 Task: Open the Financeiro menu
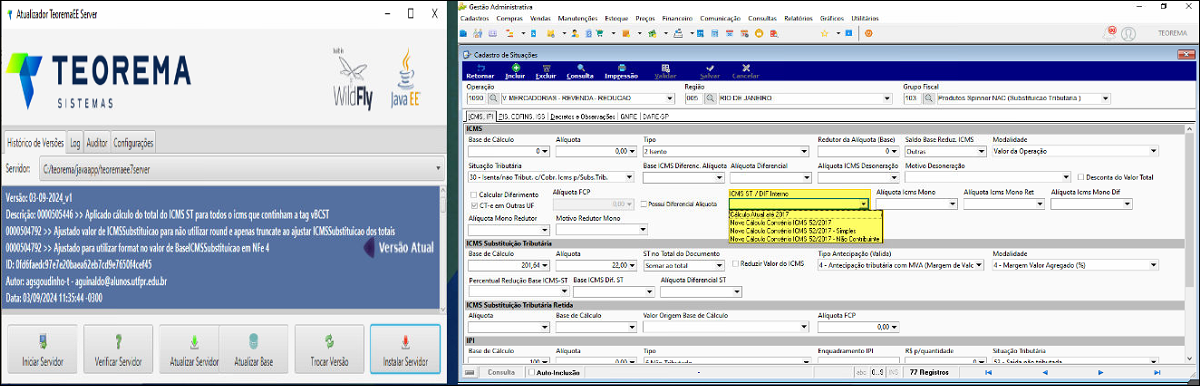[x=677, y=18]
